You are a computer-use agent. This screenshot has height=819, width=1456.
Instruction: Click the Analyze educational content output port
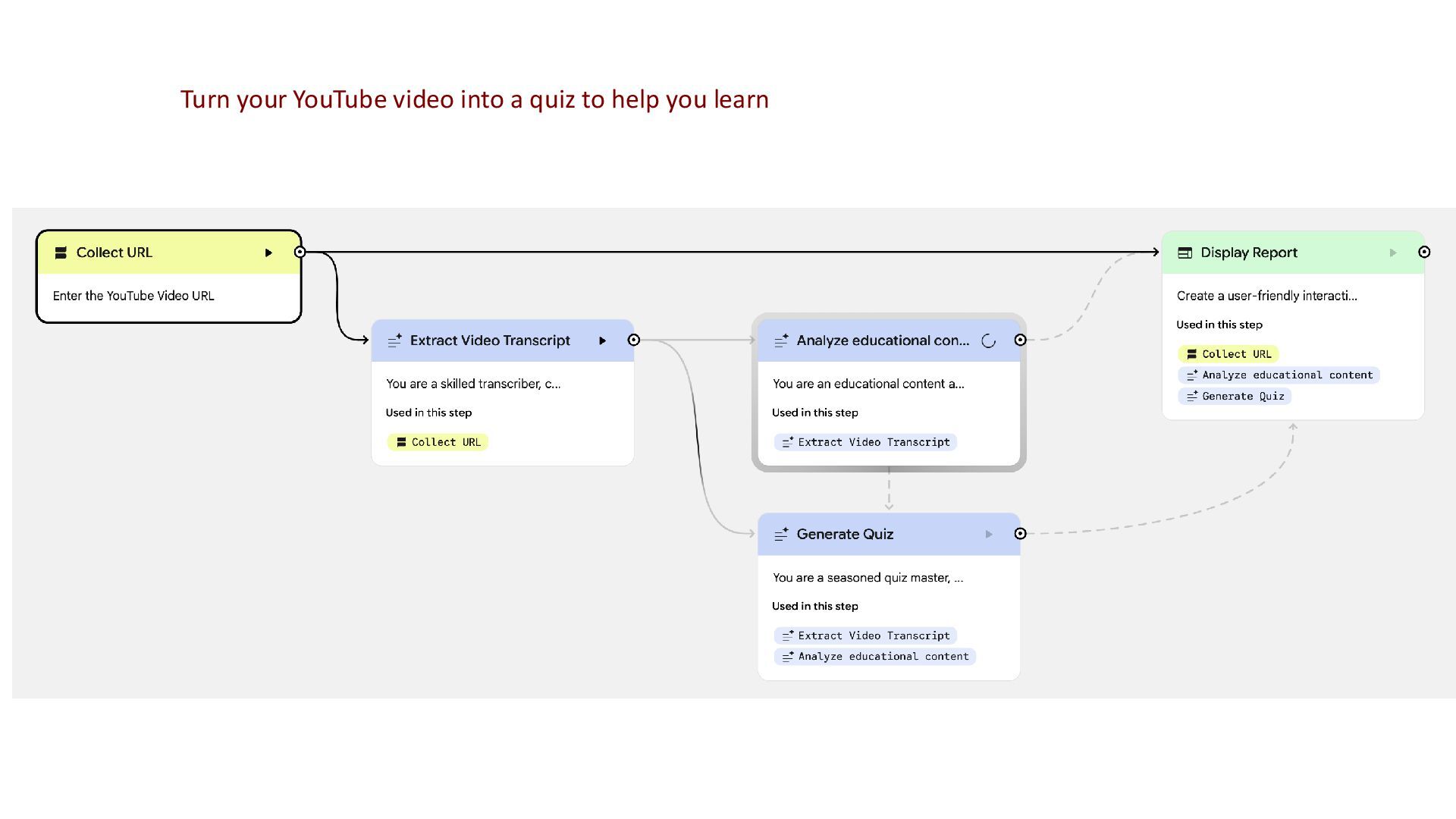(1021, 340)
